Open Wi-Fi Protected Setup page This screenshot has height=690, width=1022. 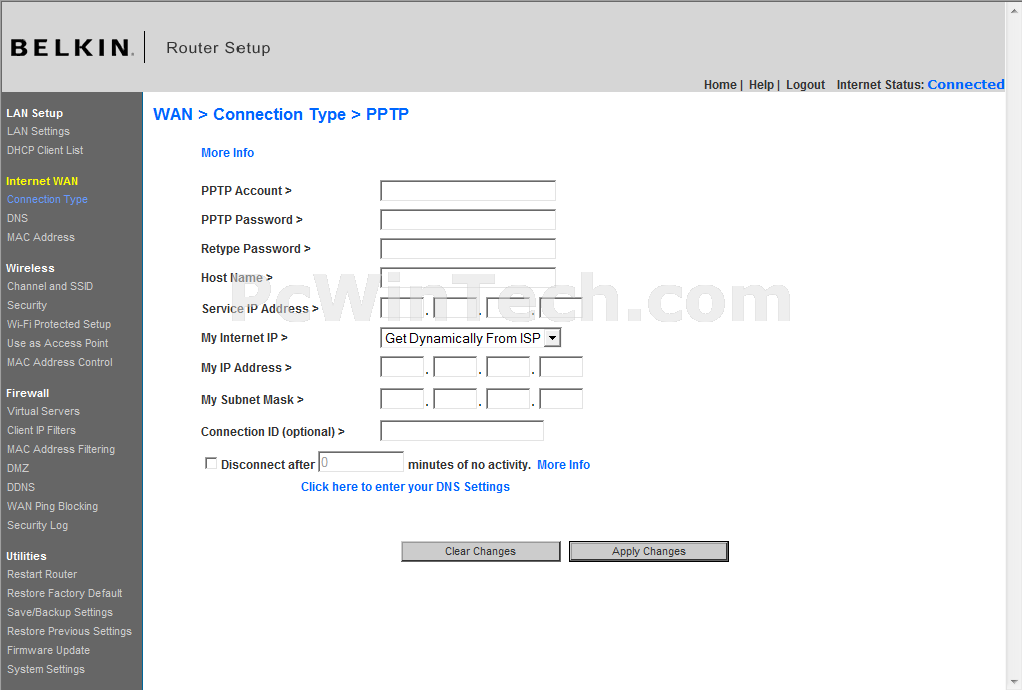click(x=59, y=324)
